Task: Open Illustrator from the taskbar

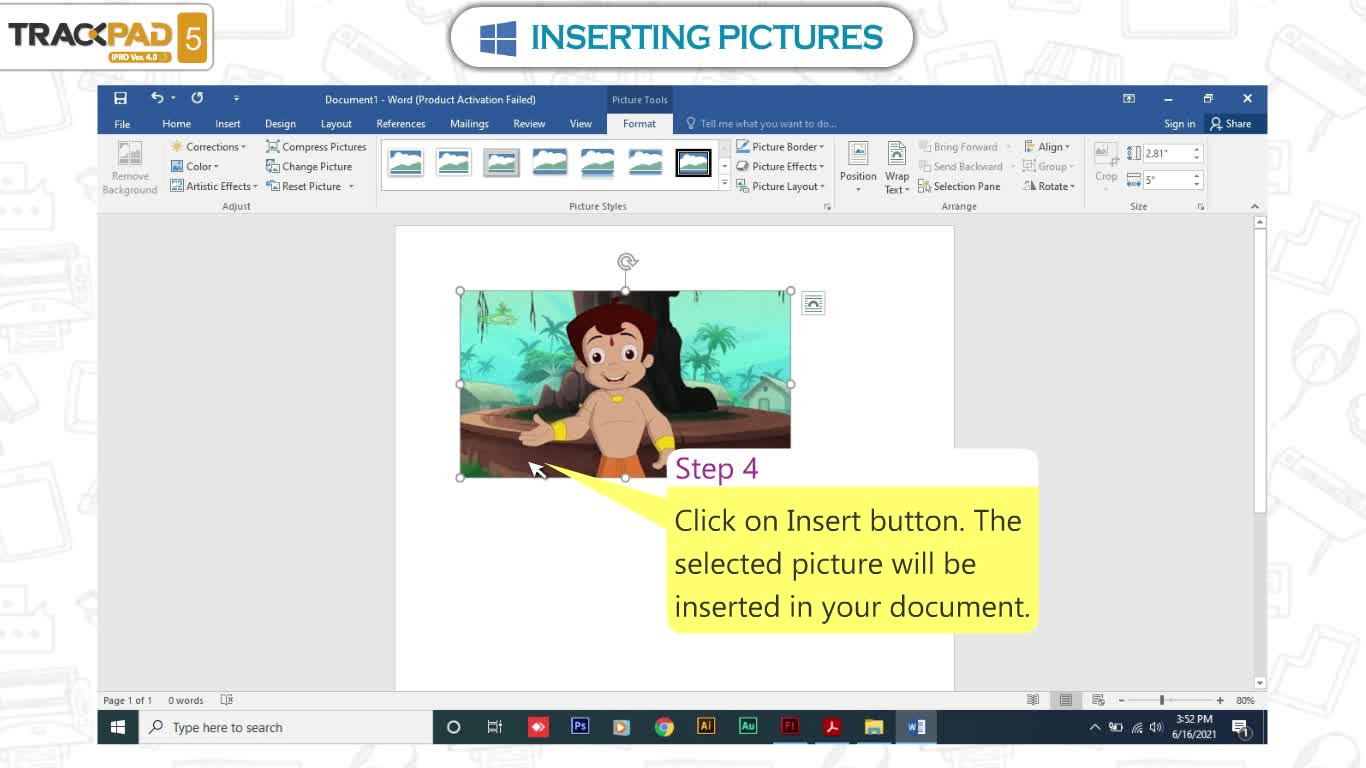Action: (x=706, y=727)
